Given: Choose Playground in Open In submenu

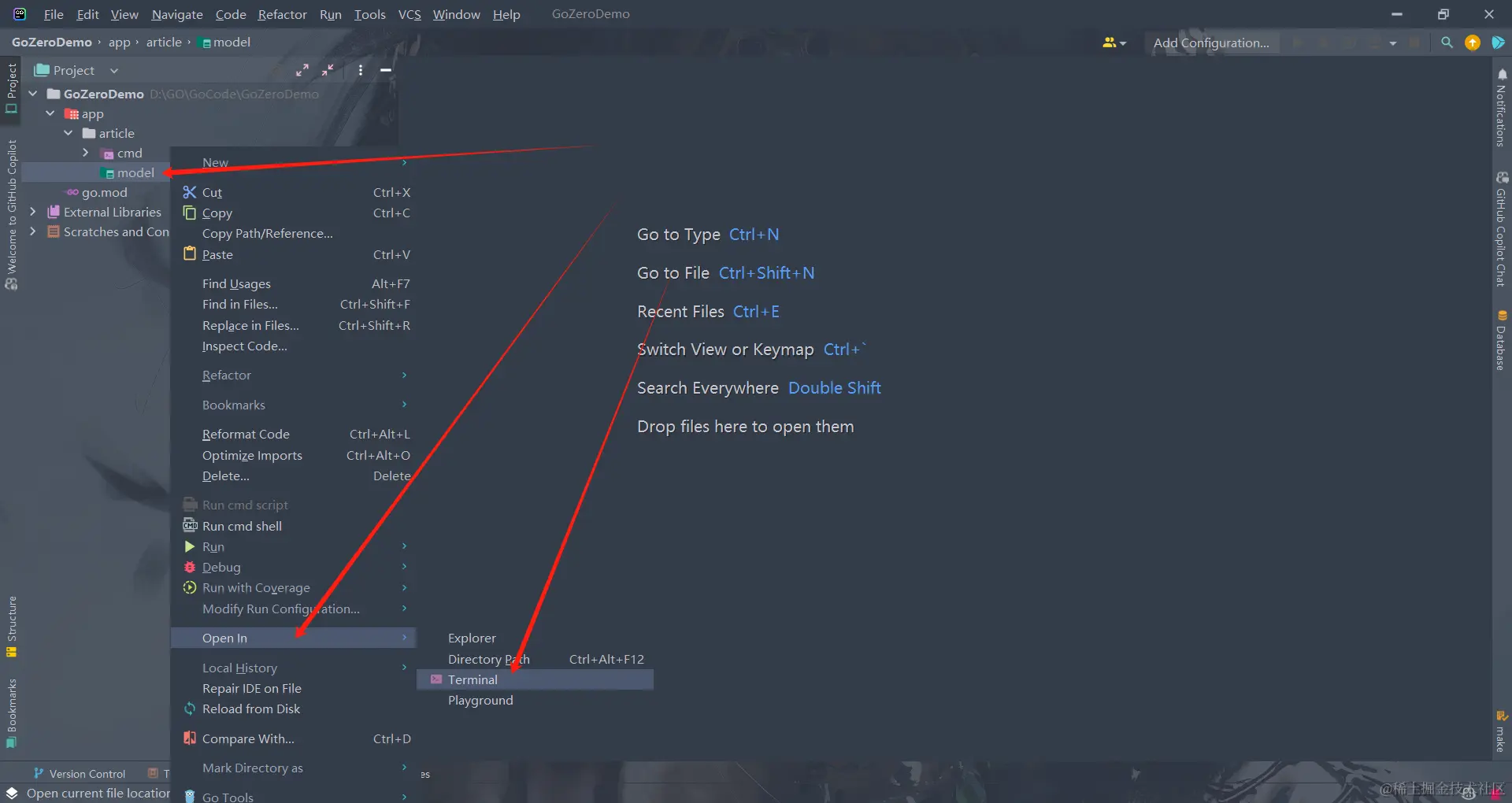Looking at the screenshot, I should pyautogui.click(x=535, y=700).
